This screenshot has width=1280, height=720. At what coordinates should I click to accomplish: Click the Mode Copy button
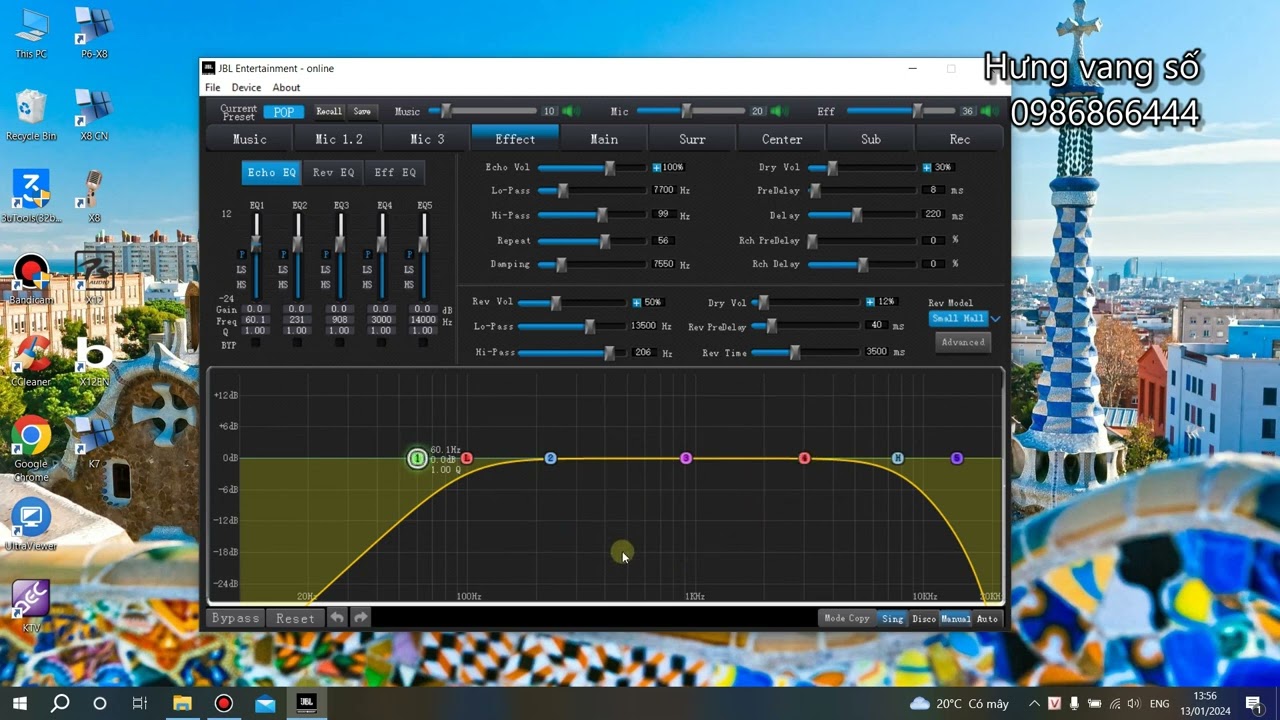tap(847, 619)
